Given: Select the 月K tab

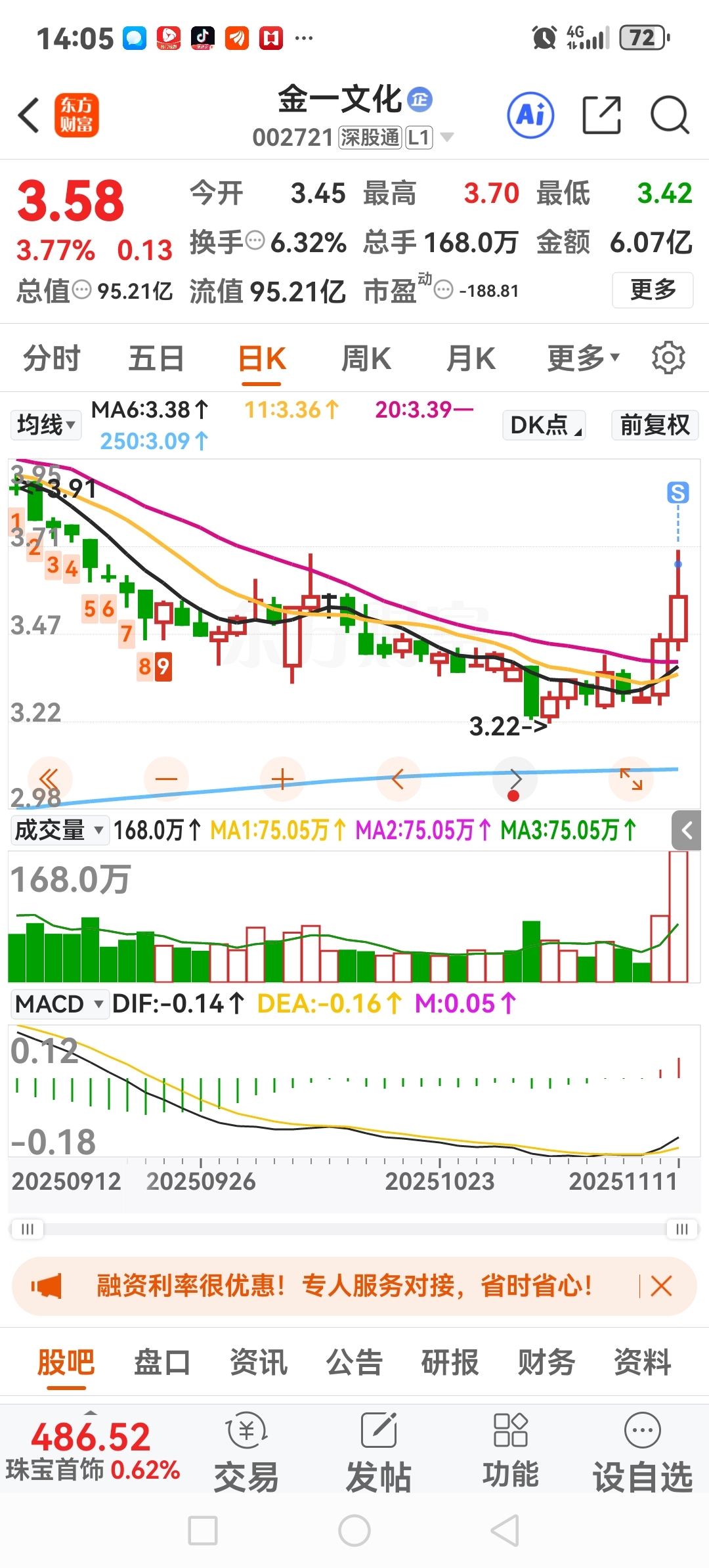Looking at the screenshot, I should 471,359.
